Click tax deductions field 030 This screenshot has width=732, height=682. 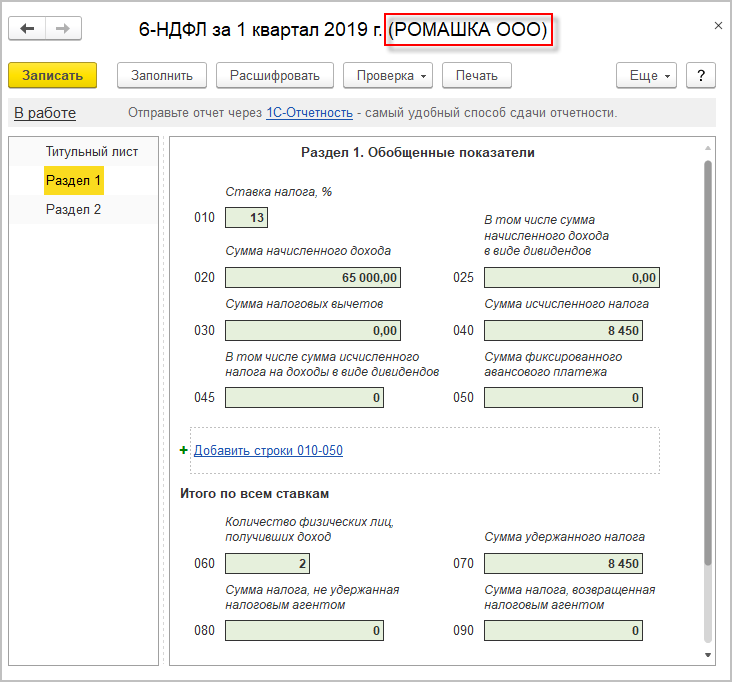tap(313, 330)
